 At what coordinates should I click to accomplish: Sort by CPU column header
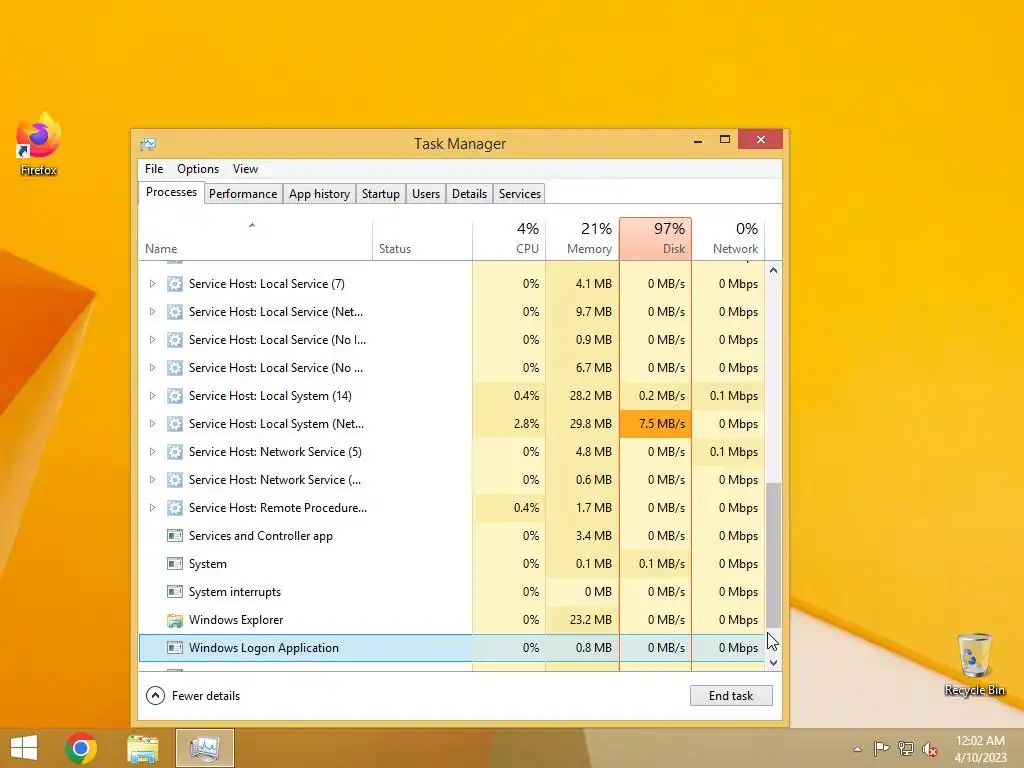pos(509,239)
